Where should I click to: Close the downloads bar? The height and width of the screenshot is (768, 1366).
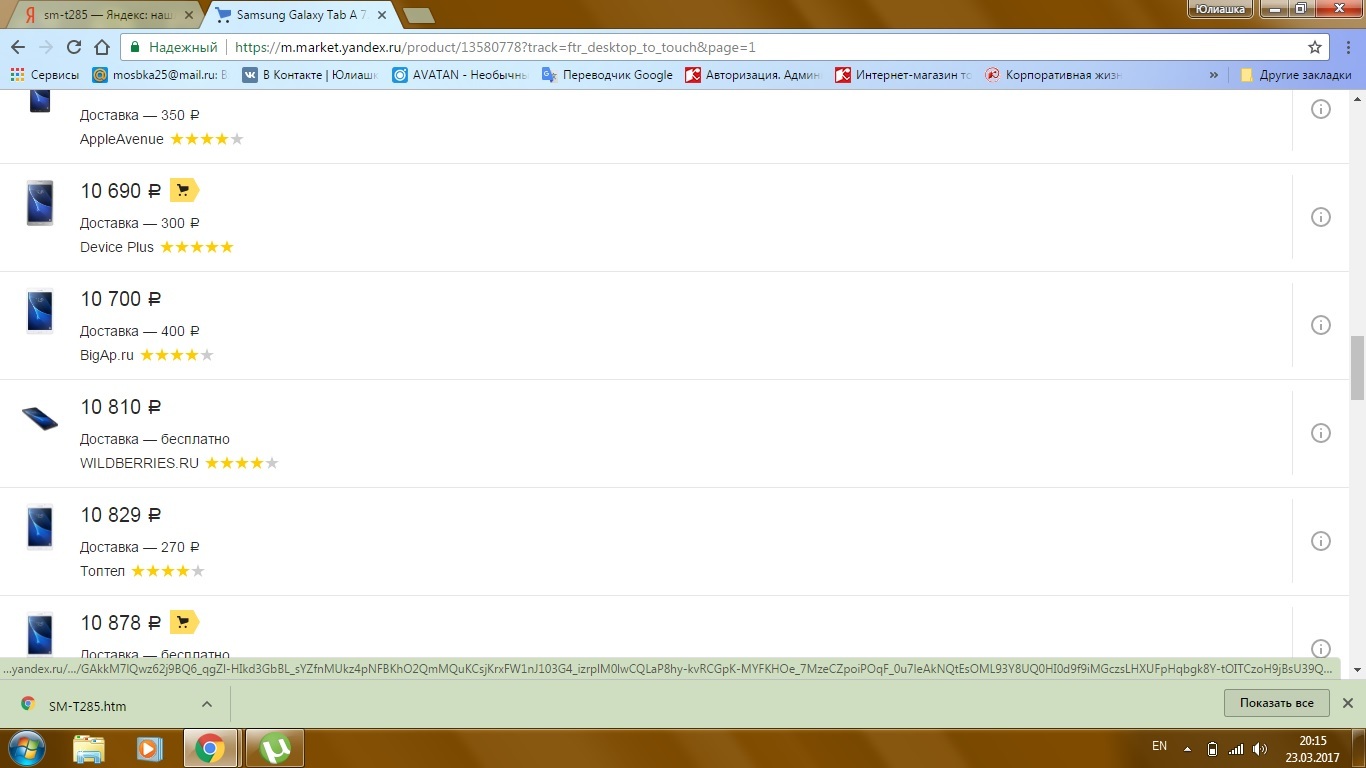click(x=1347, y=703)
